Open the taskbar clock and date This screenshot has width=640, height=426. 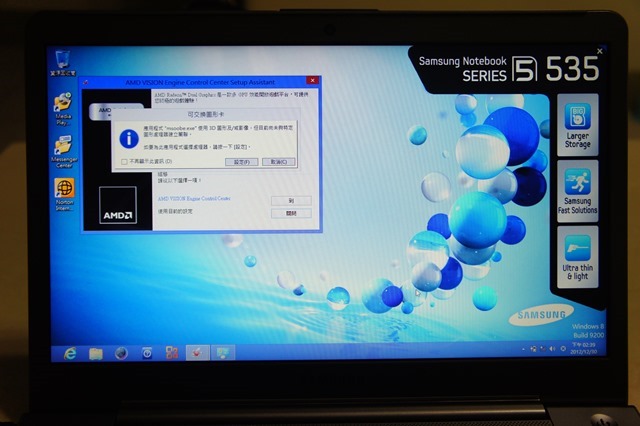(x=584, y=348)
